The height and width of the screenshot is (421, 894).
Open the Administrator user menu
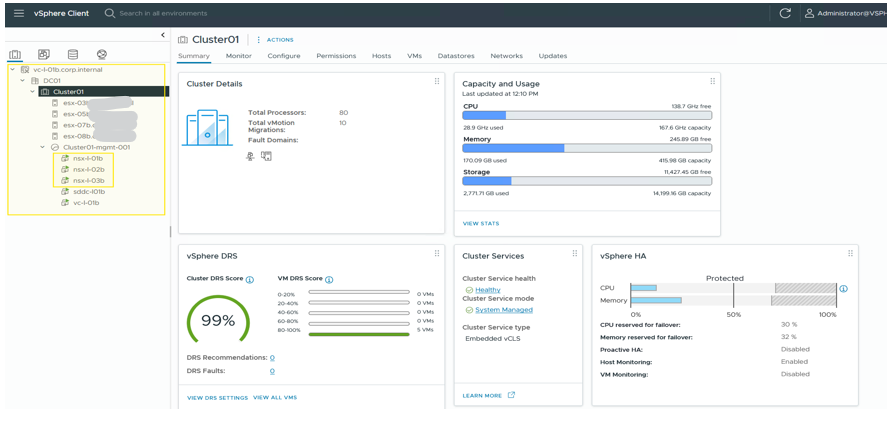[848, 14]
